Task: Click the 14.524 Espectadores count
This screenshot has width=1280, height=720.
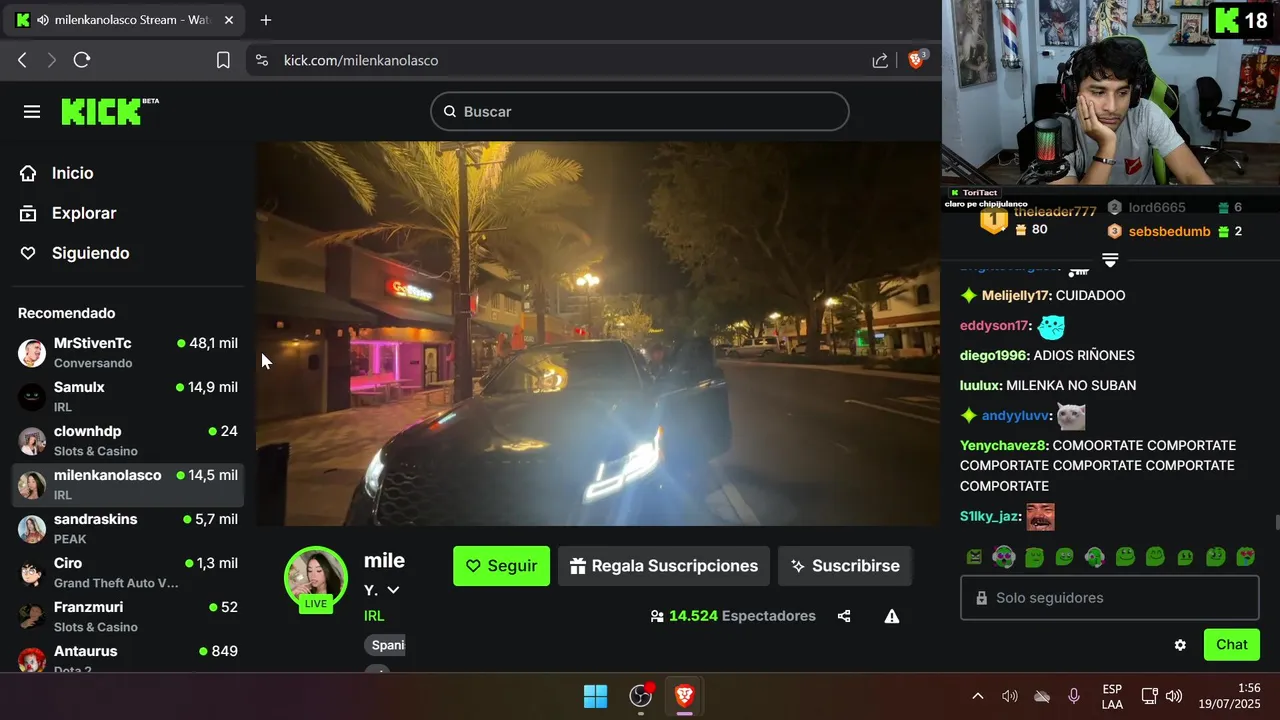Action: click(733, 616)
